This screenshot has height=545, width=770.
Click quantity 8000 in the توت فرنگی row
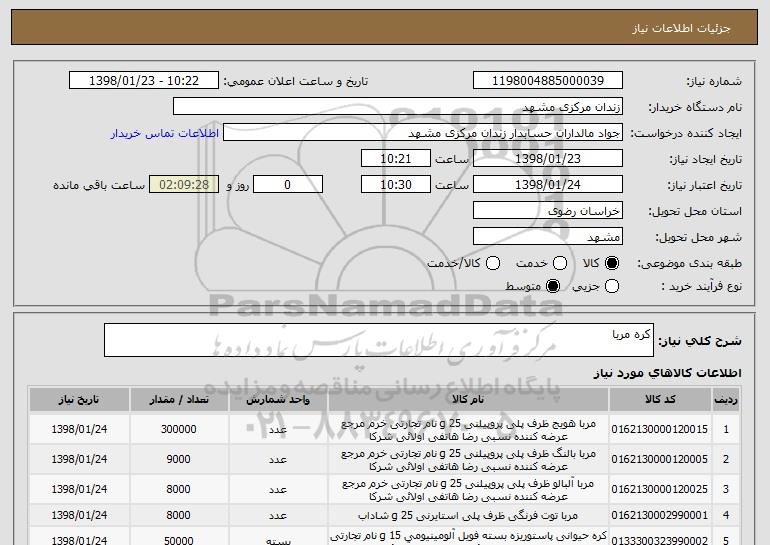click(178, 515)
